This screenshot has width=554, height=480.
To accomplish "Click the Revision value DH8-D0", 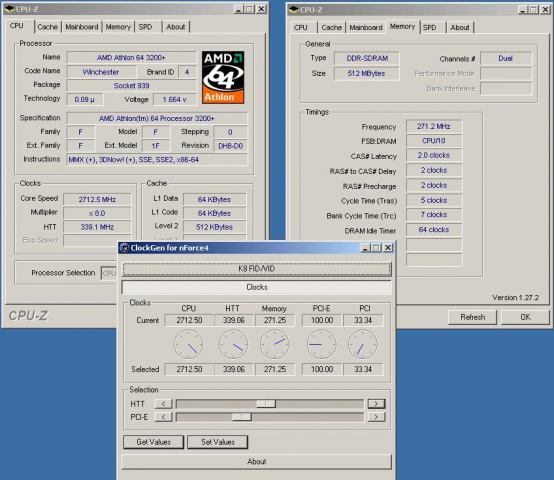I will tap(230, 146).
